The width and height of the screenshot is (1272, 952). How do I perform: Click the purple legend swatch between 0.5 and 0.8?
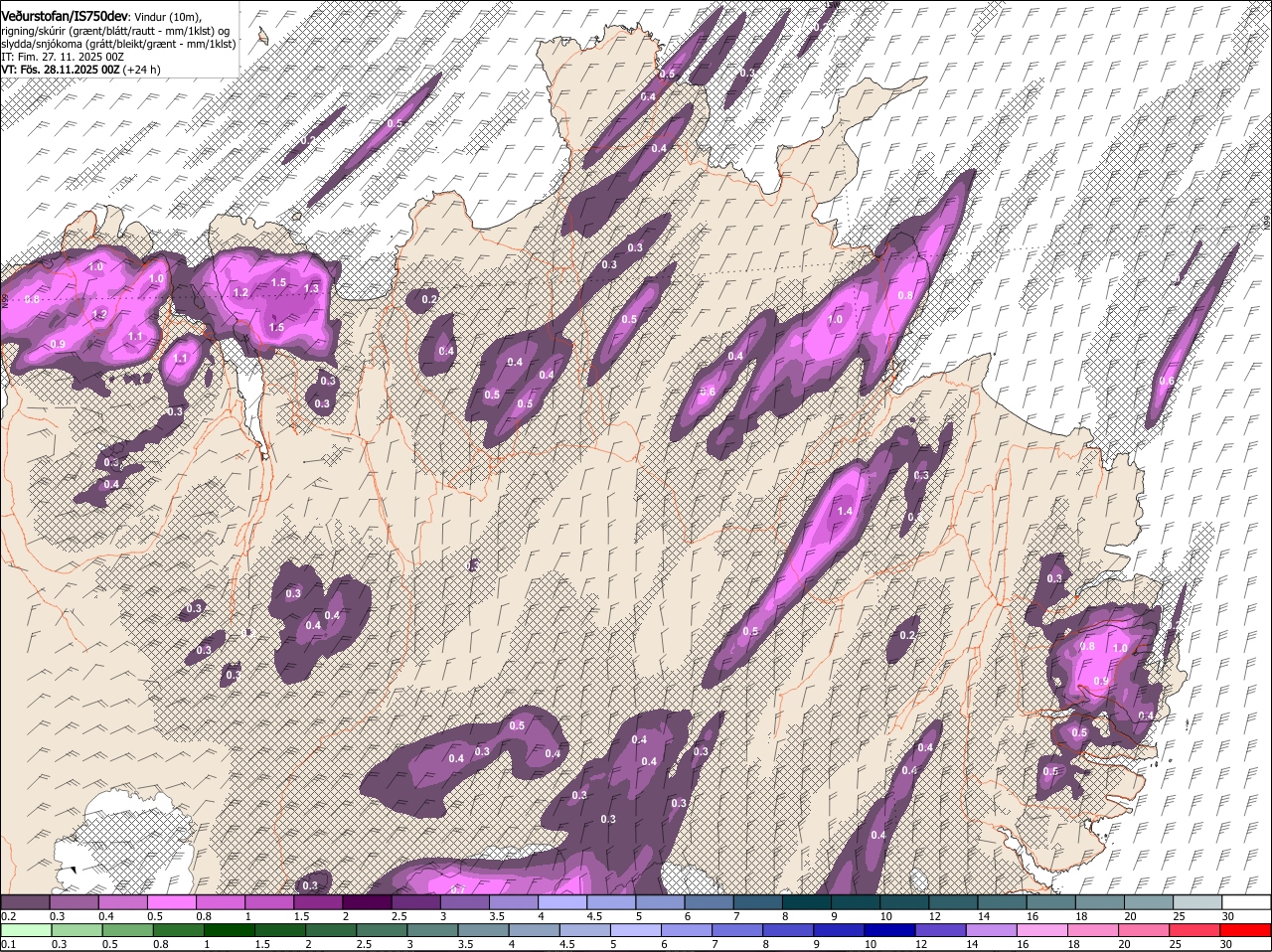point(171,902)
